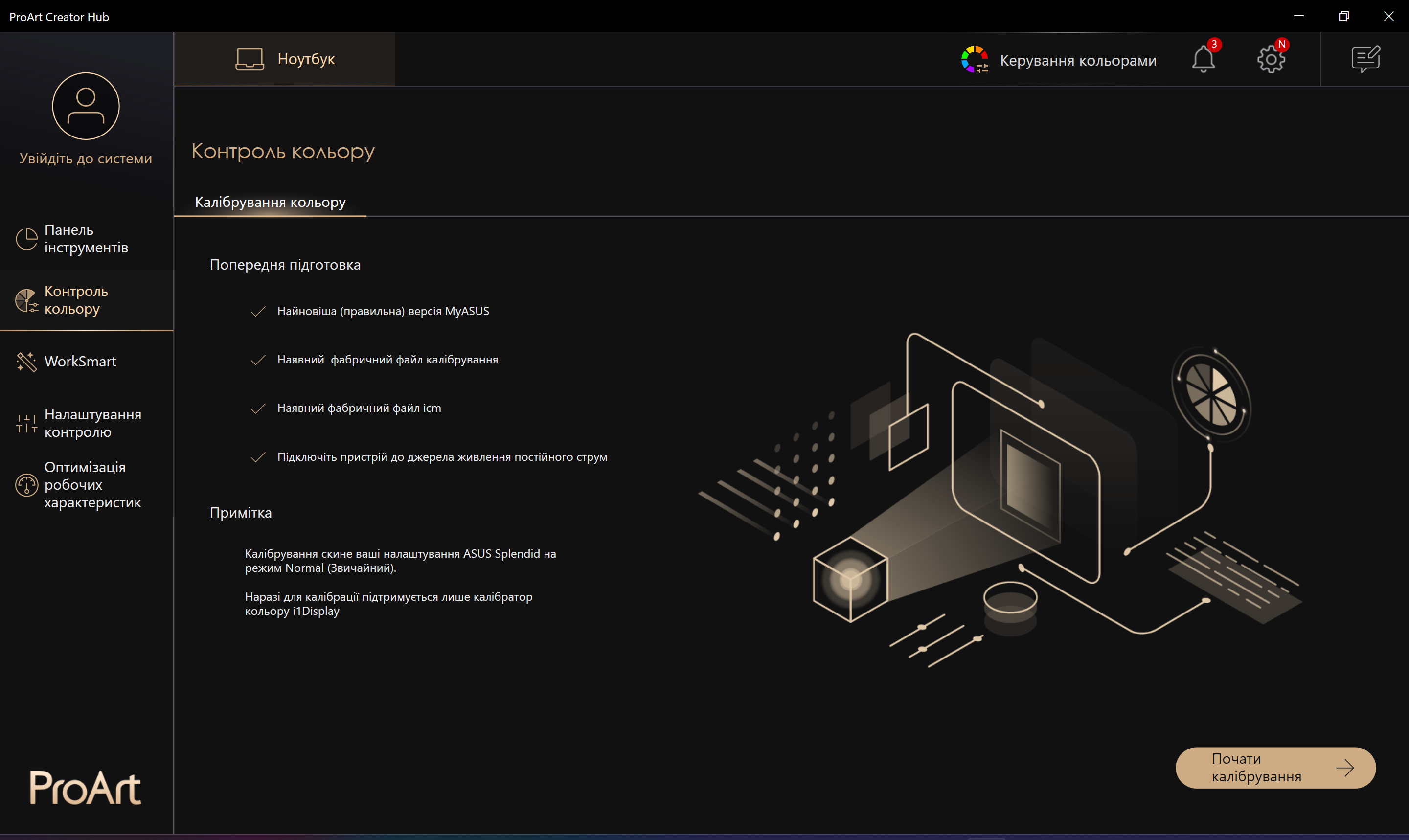Open the settings gear icon

(1271, 59)
